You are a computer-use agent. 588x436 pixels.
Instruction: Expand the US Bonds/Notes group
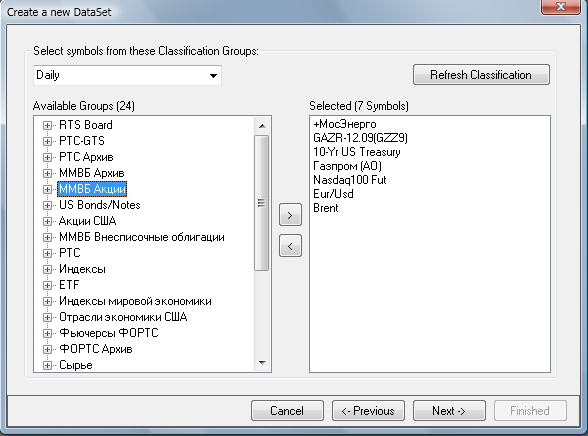tap(47, 205)
